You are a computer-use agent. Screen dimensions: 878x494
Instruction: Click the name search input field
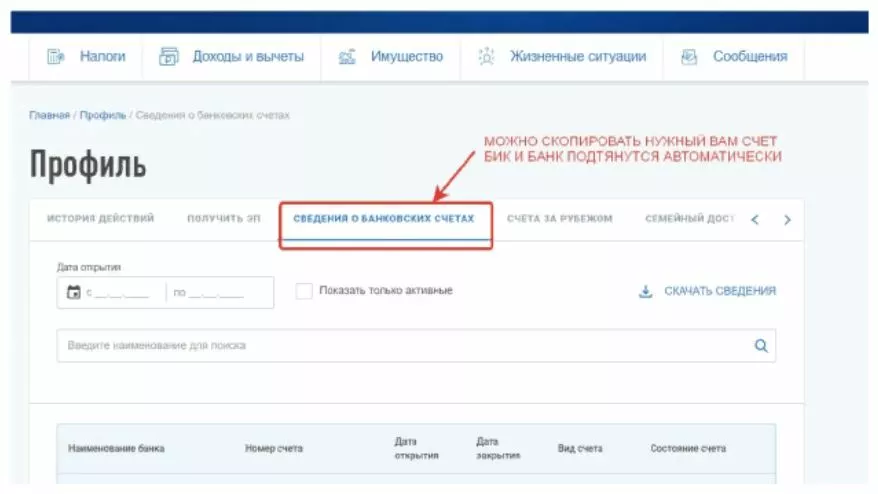(x=416, y=346)
